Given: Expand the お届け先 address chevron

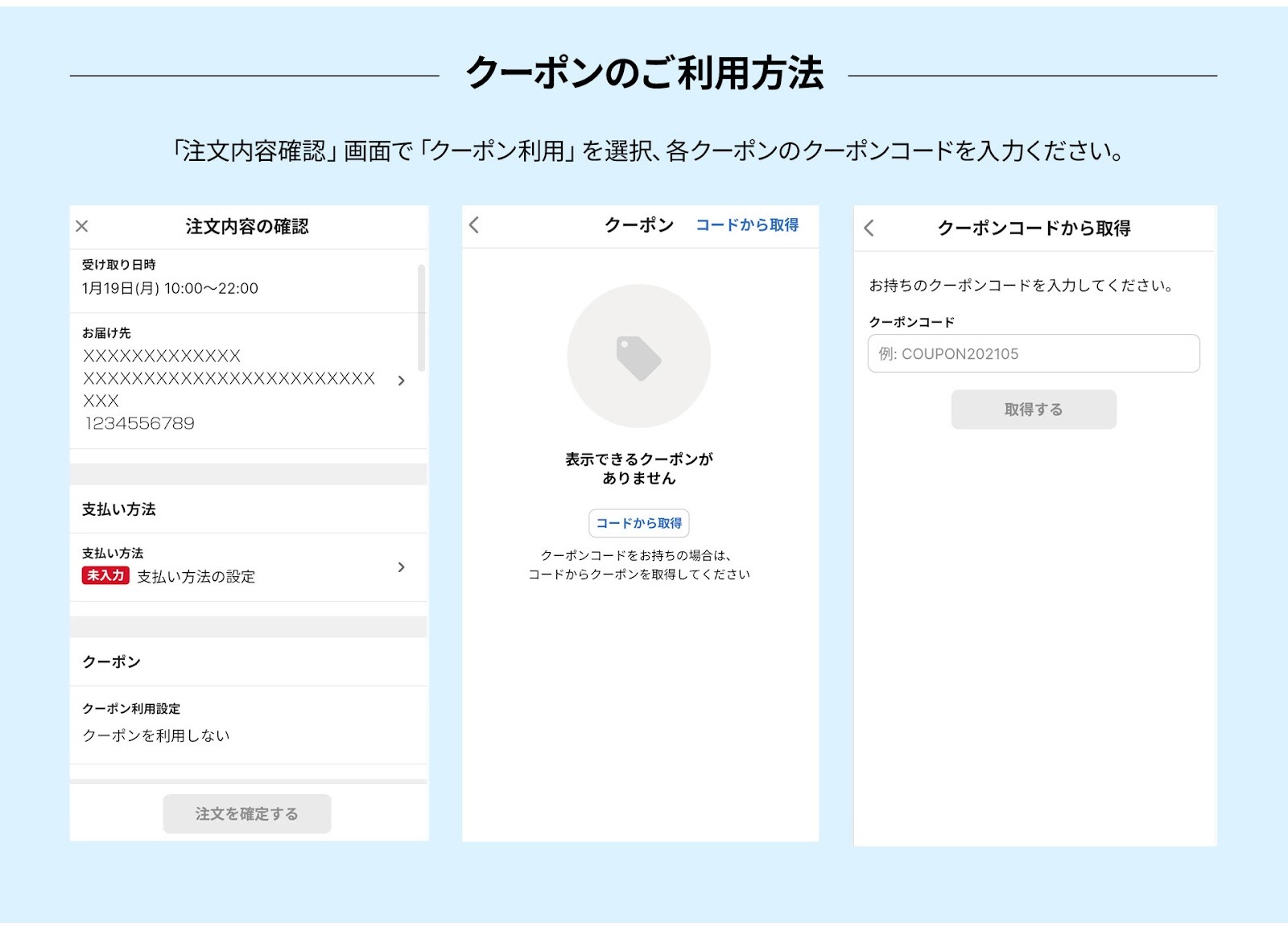Looking at the screenshot, I should (401, 381).
